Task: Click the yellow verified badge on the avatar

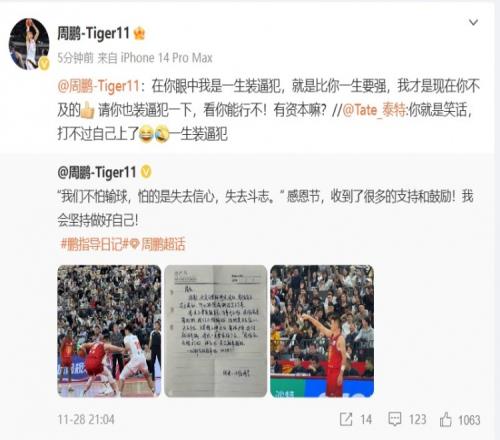Action: (x=44, y=64)
